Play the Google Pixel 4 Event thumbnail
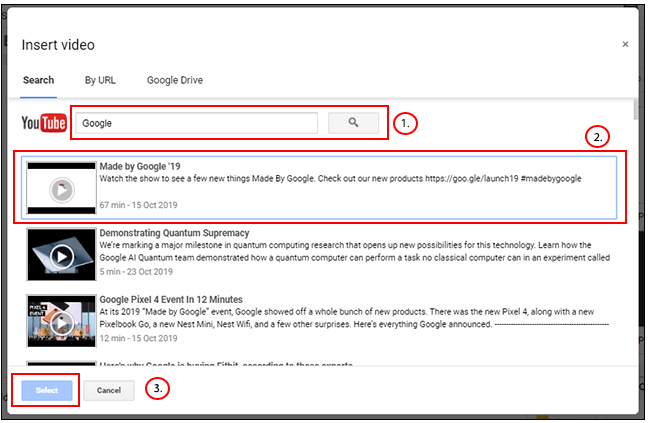This screenshot has height=423, width=649. click(x=62, y=321)
